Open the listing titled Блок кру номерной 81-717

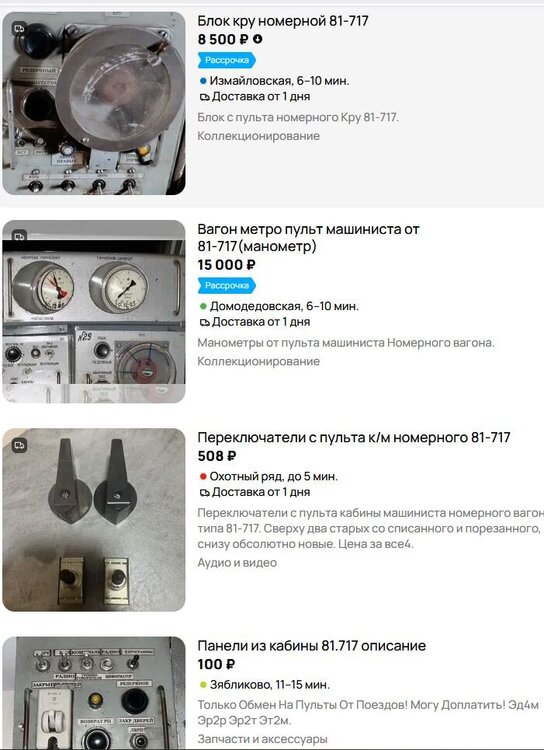(283, 21)
